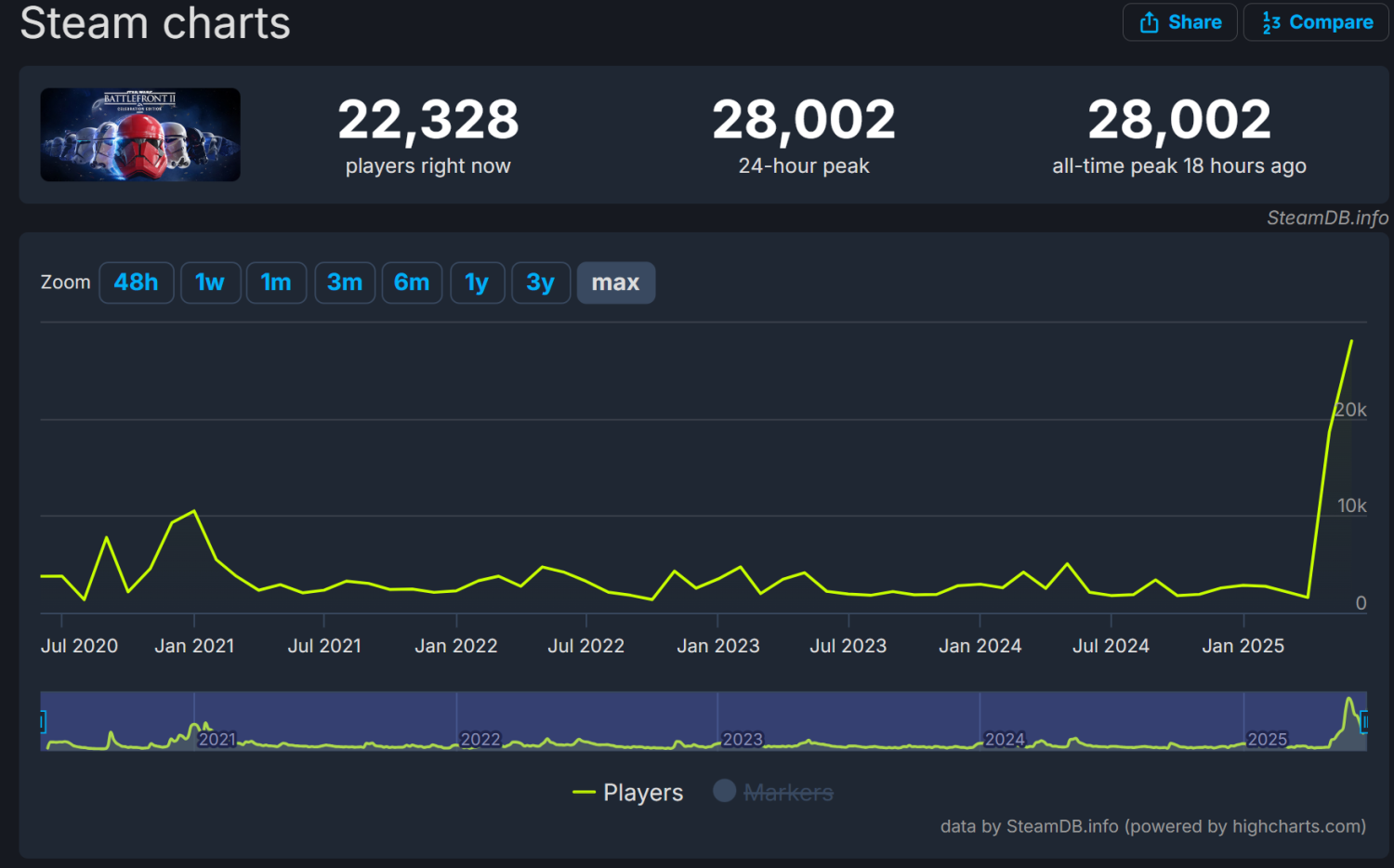Click the Steam charts heading

click(155, 22)
